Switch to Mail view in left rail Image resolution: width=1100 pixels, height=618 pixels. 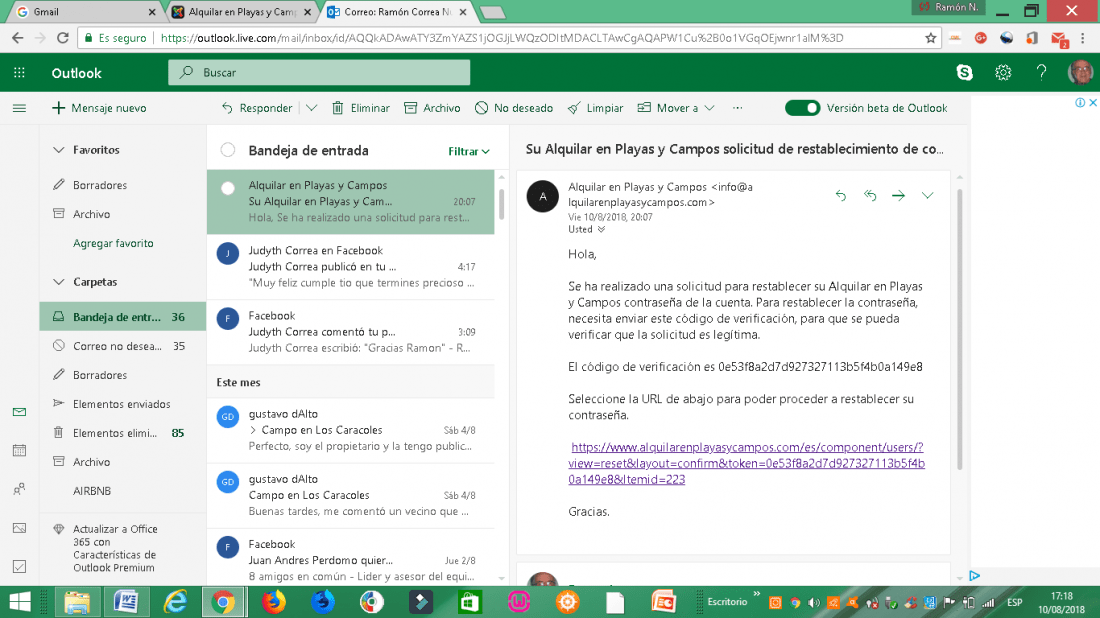click(x=19, y=412)
